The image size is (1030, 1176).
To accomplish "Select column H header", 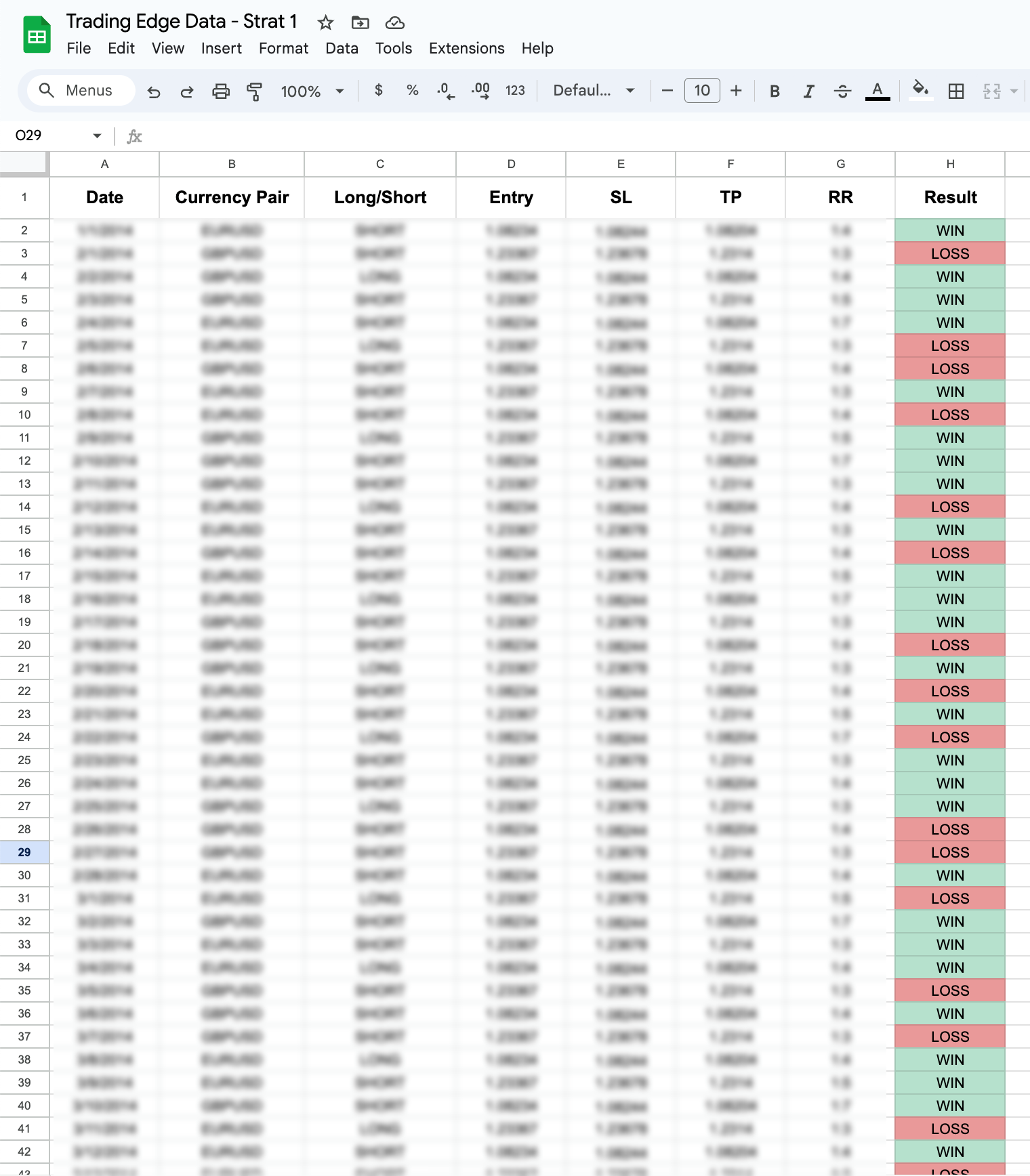I will 950,164.
